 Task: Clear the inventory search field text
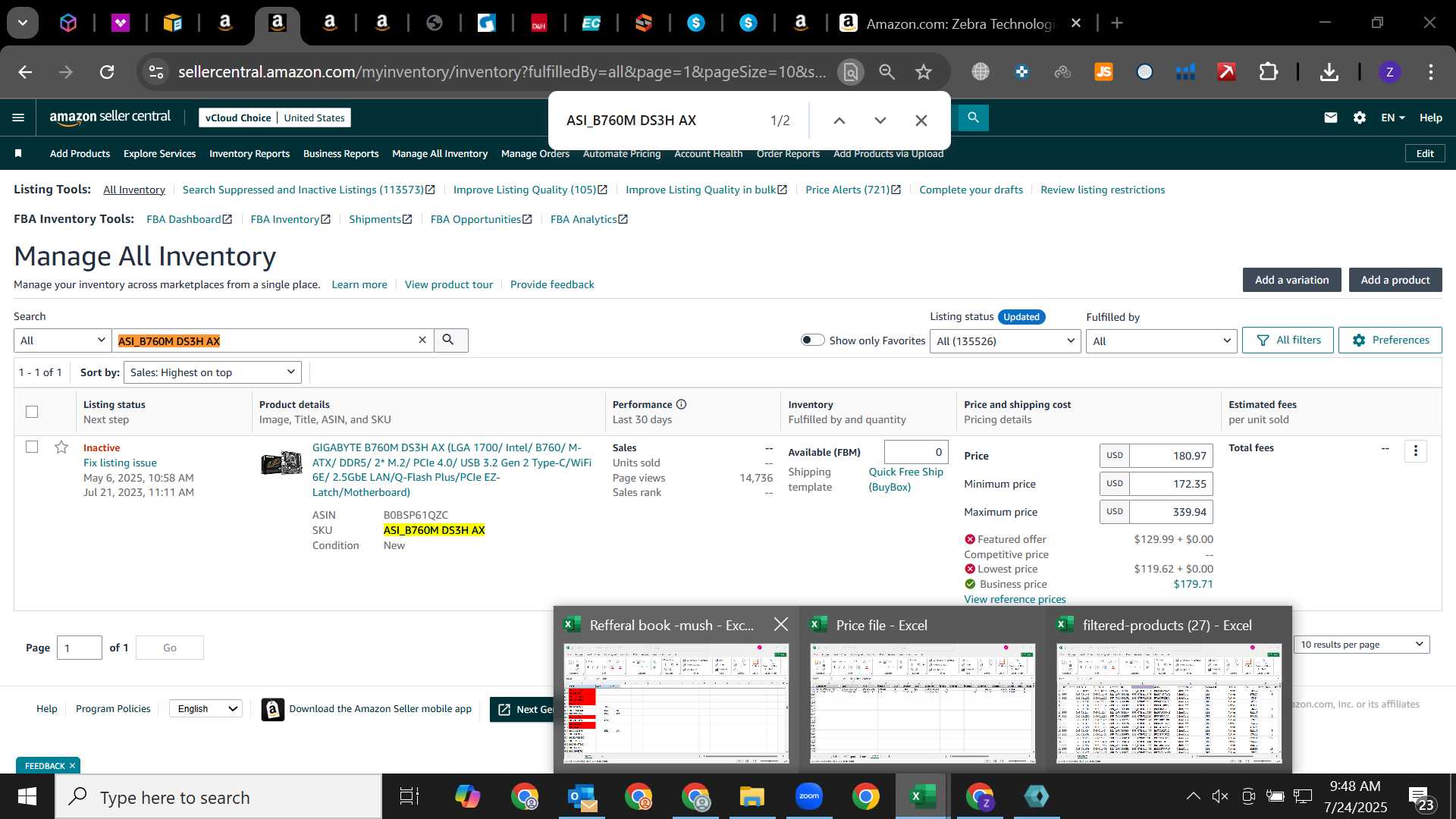(x=422, y=340)
